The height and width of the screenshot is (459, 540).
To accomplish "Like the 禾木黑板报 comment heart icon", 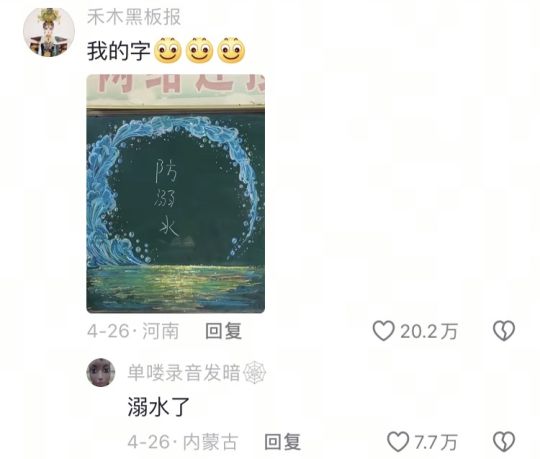I will click(383, 331).
